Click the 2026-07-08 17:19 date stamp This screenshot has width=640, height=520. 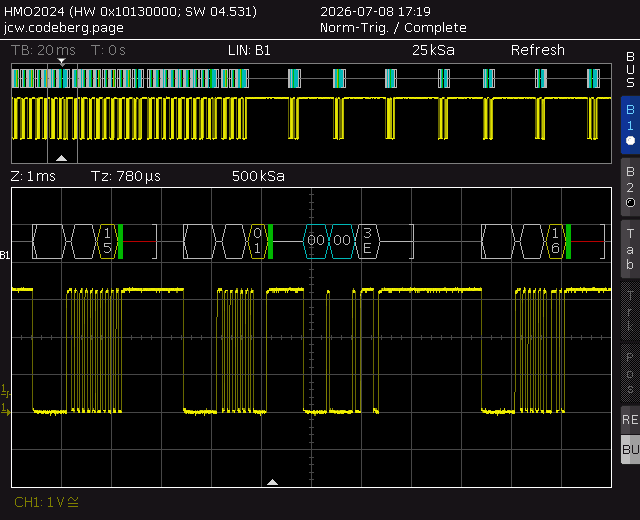pos(375,11)
